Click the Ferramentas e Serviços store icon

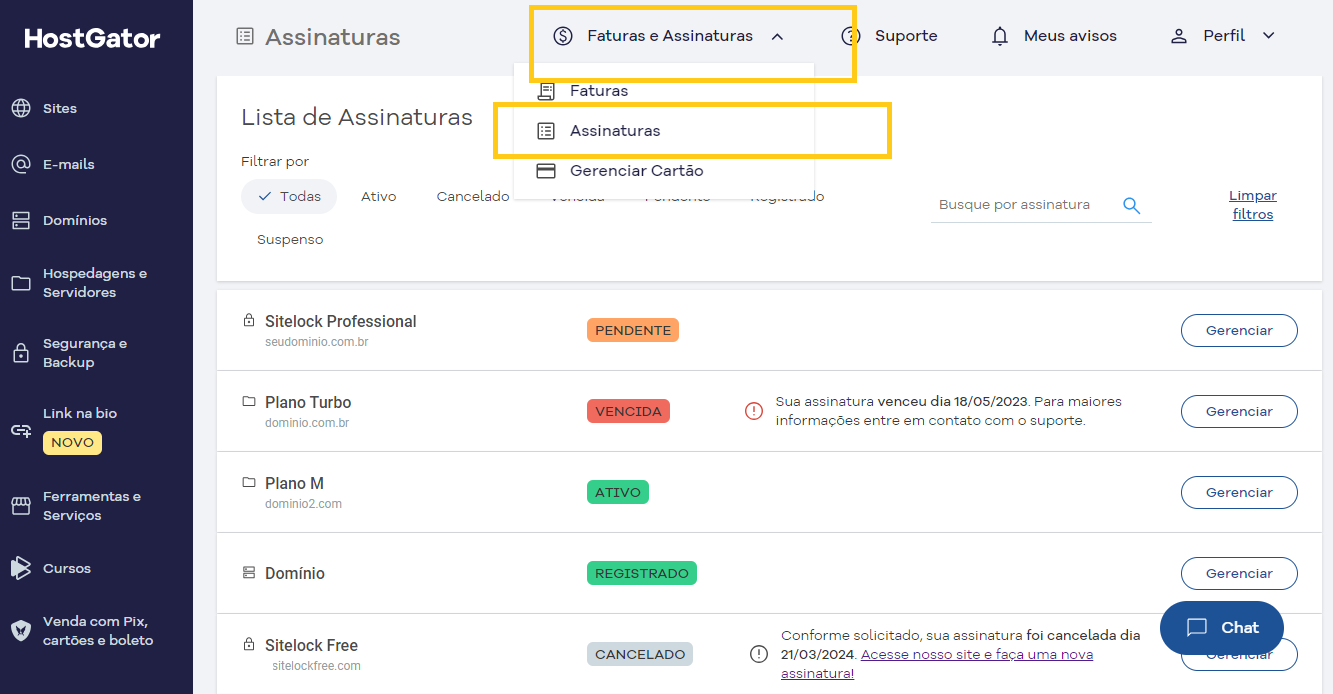pos(21,506)
